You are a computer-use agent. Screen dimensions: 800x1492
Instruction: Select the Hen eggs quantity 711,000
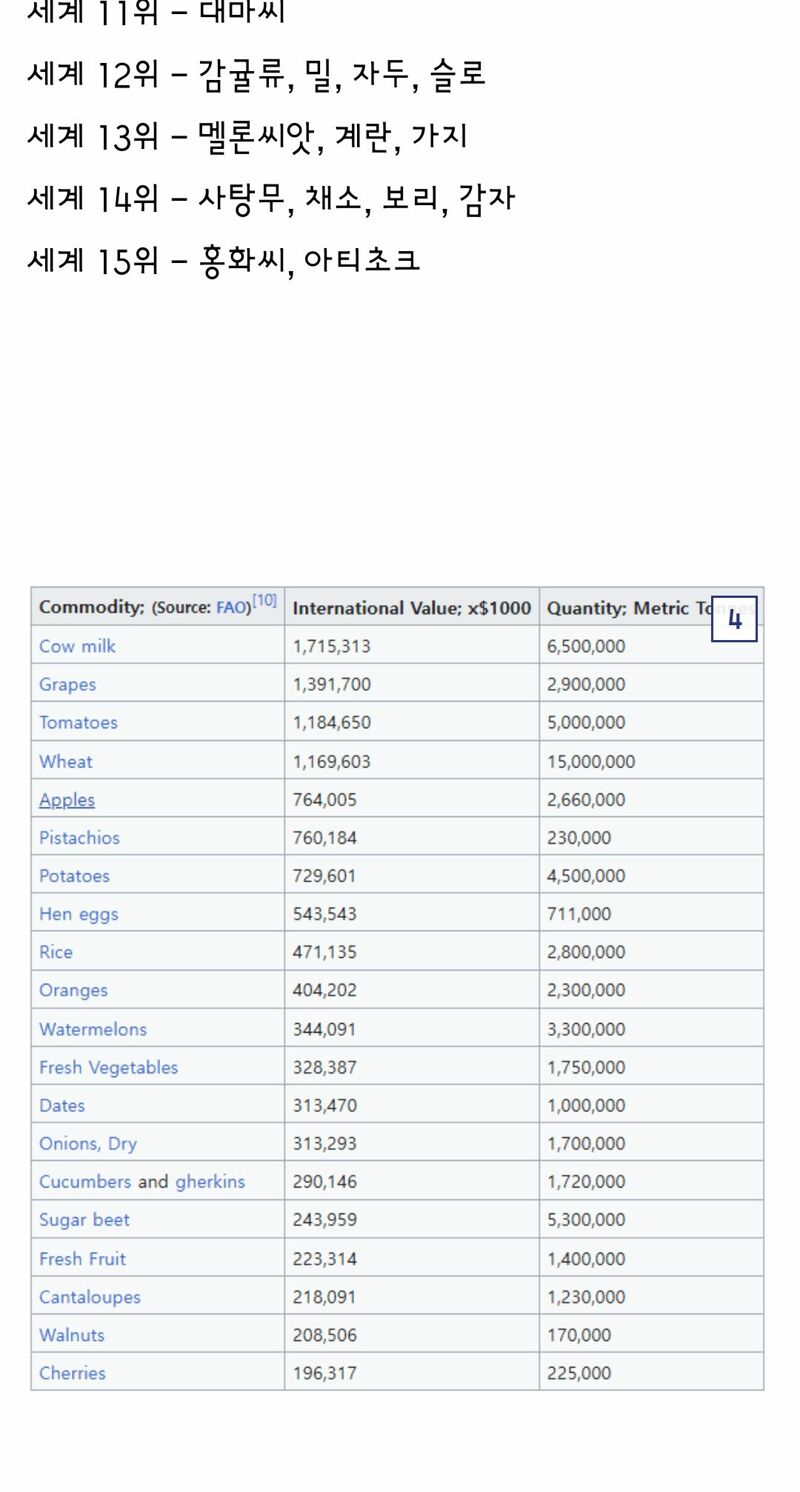click(x=579, y=913)
